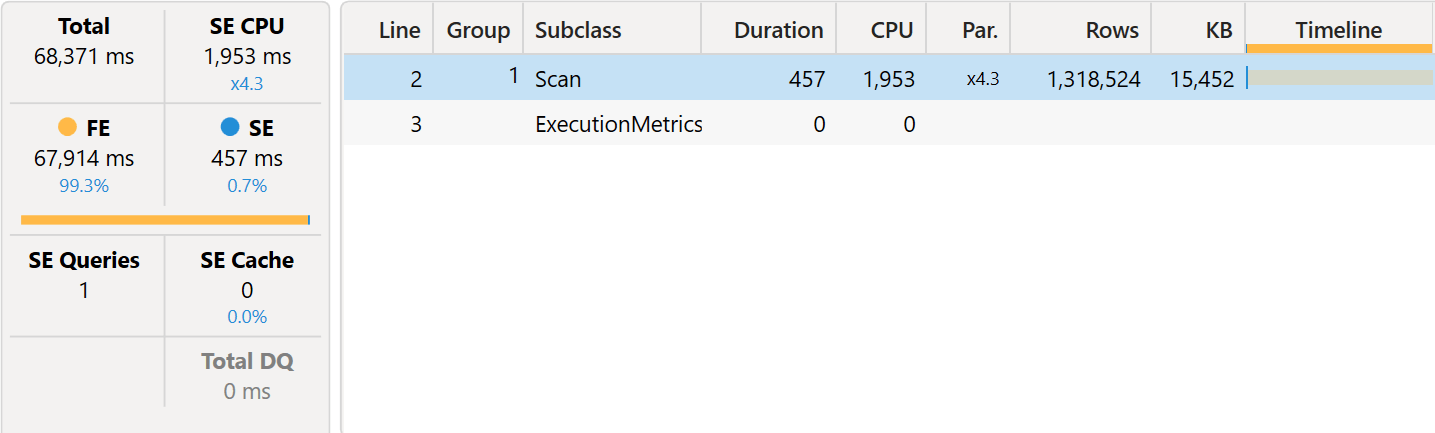Sort by the Subclass column header
1435x433 pixels.
pos(612,29)
